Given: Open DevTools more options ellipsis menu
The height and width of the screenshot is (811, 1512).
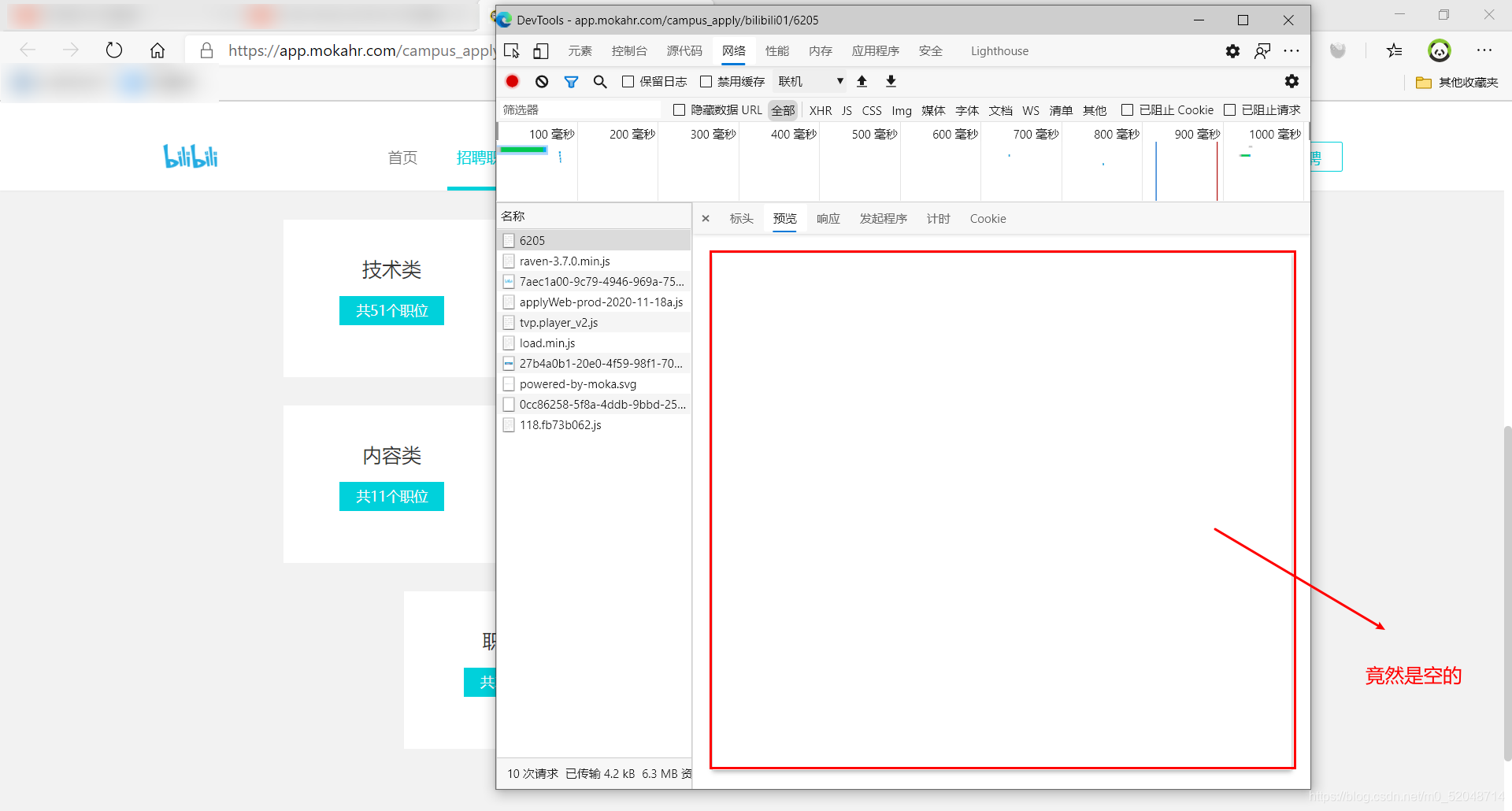Looking at the screenshot, I should tap(1291, 51).
